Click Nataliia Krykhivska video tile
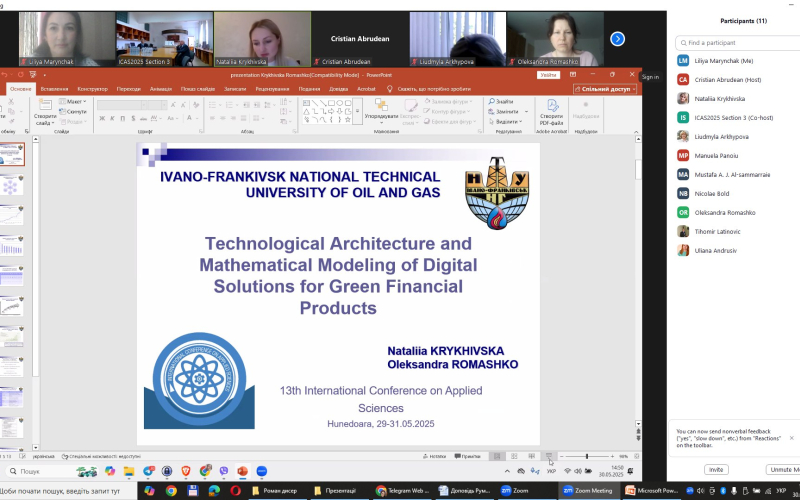This screenshot has height=500, width=800. pyautogui.click(x=262, y=39)
